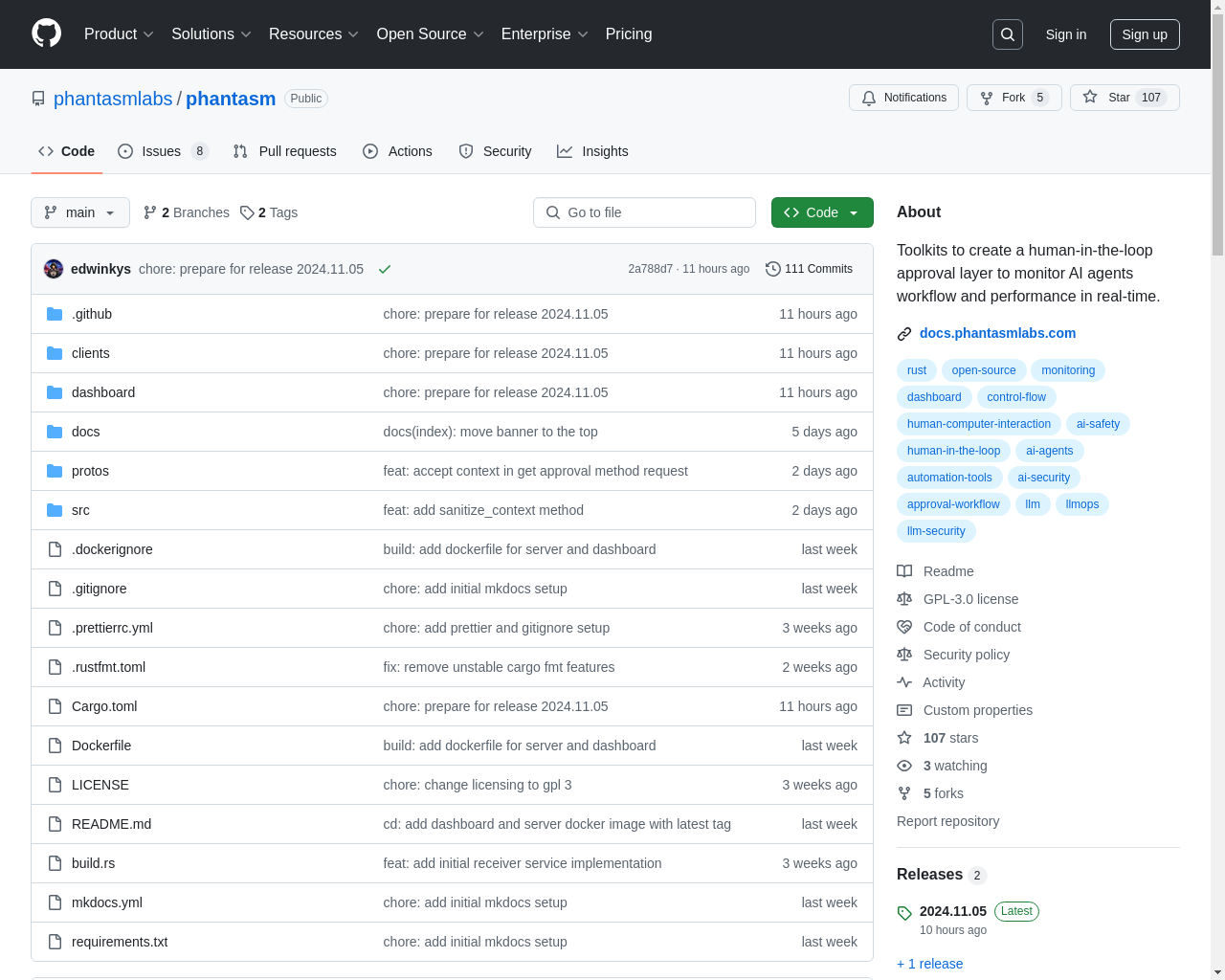This screenshot has width=1225, height=980.
Task: Expand the Solutions menu
Action: [212, 34]
